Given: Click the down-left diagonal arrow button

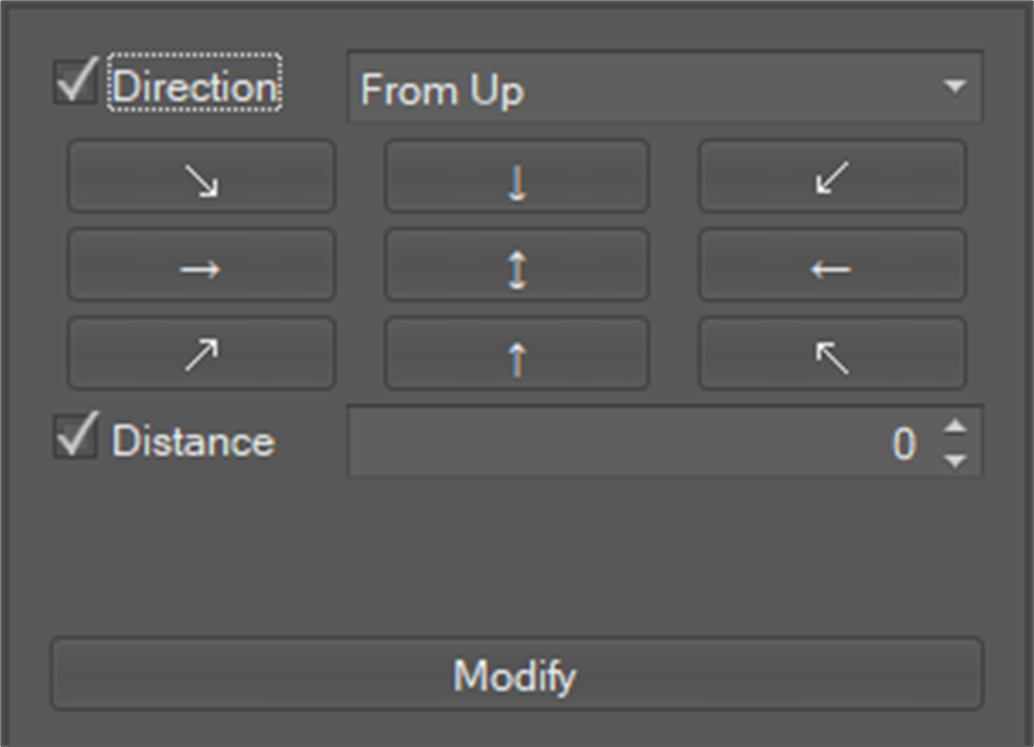Looking at the screenshot, I should pyautogui.click(x=832, y=177).
